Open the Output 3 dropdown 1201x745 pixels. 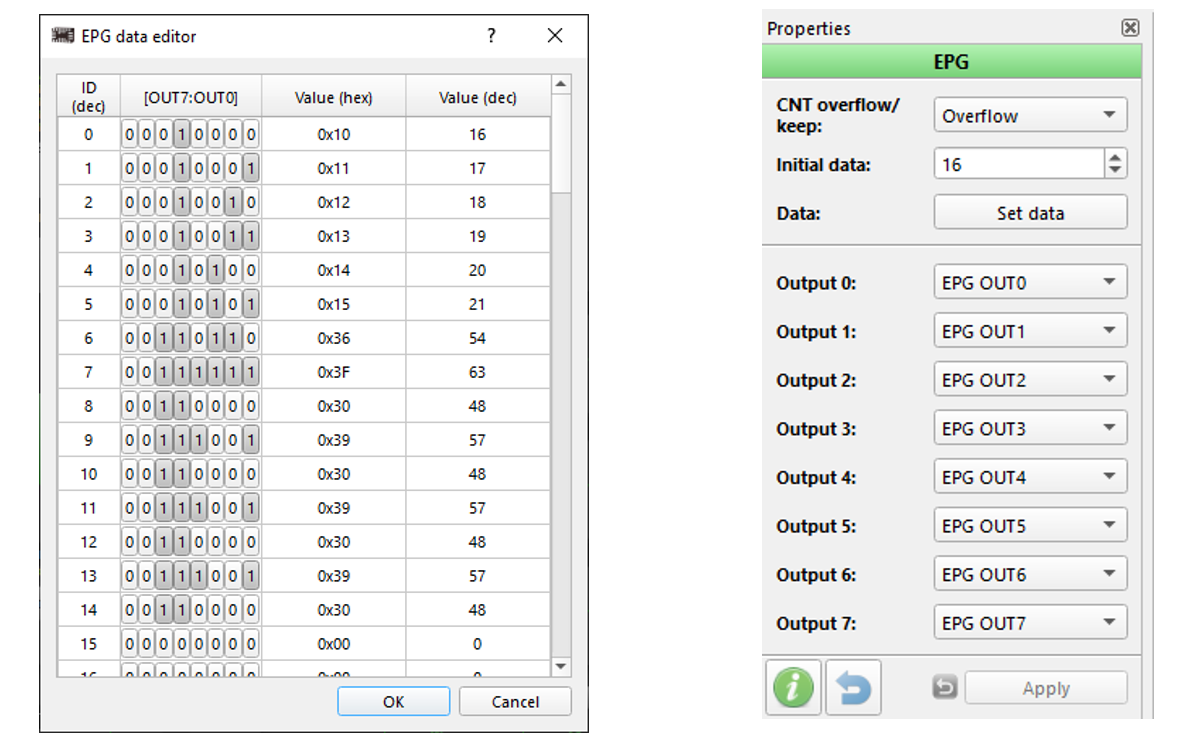(1030, 429)
